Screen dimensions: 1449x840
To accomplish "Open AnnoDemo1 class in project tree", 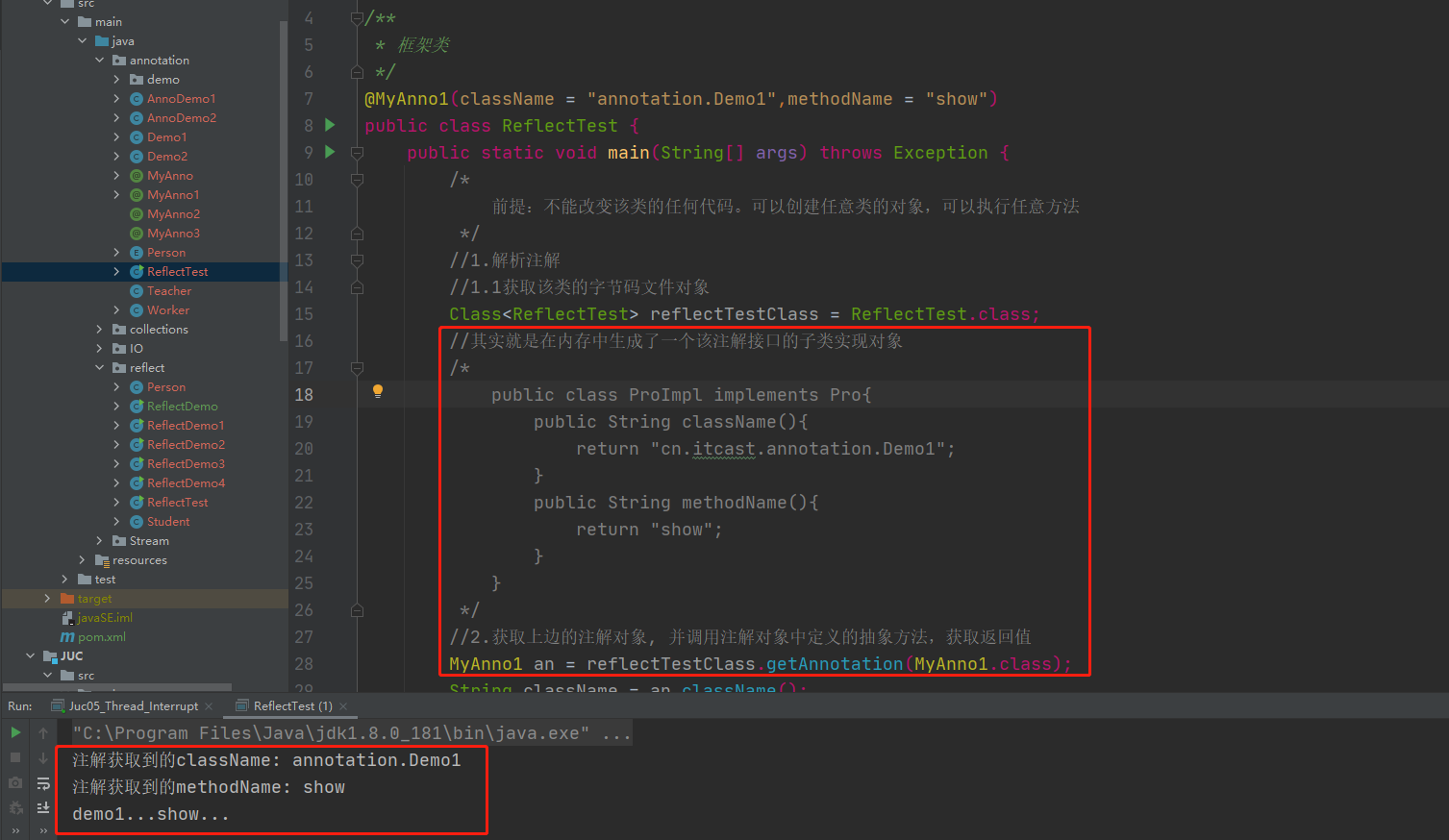I will pos(181,98).
